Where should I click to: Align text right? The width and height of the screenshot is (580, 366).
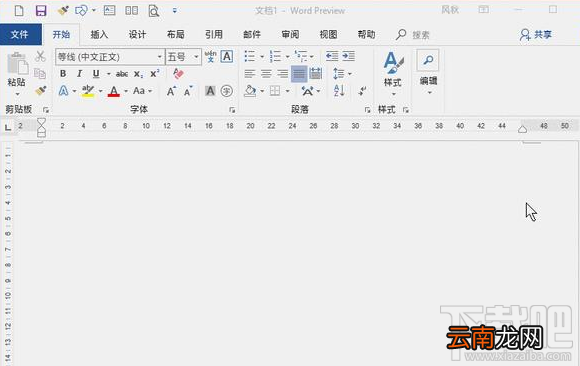click(x=282, y=74)
